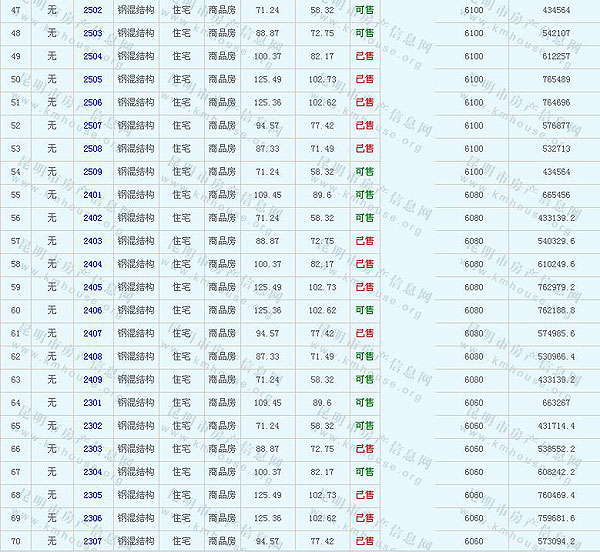600x552 pixels.
Task: Select room 2505 link
Action: coord(92,79)
